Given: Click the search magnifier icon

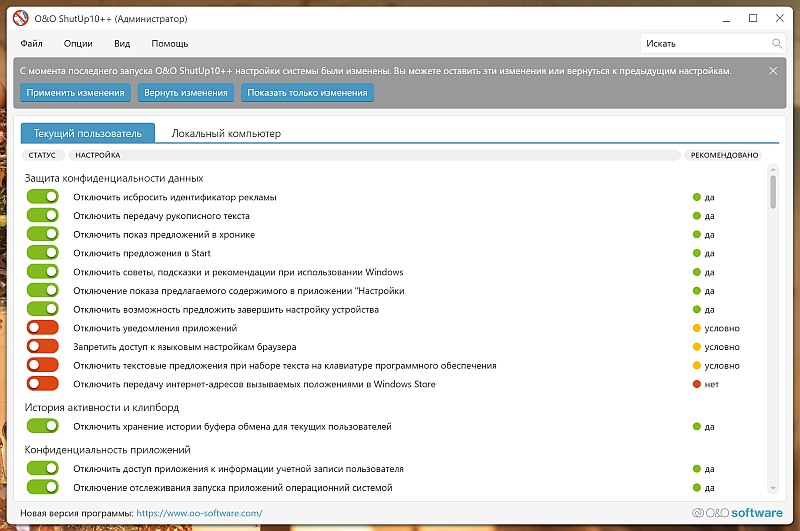Looking at the screenshot, I should pos(777,44).
